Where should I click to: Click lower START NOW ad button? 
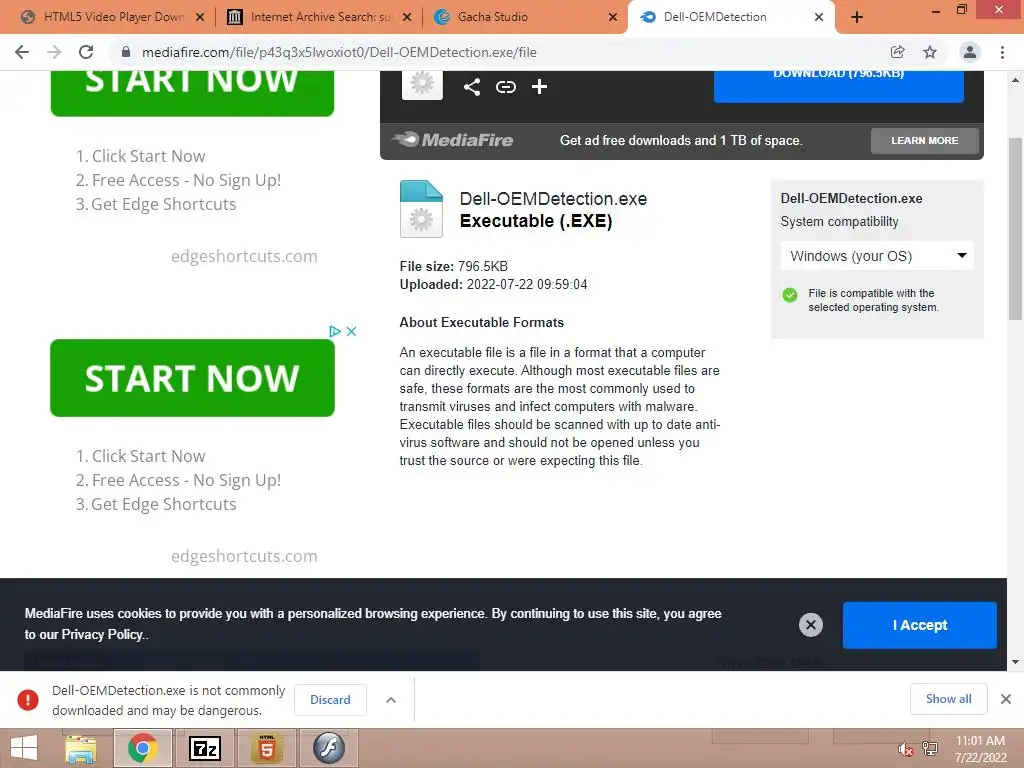[192, 378]
